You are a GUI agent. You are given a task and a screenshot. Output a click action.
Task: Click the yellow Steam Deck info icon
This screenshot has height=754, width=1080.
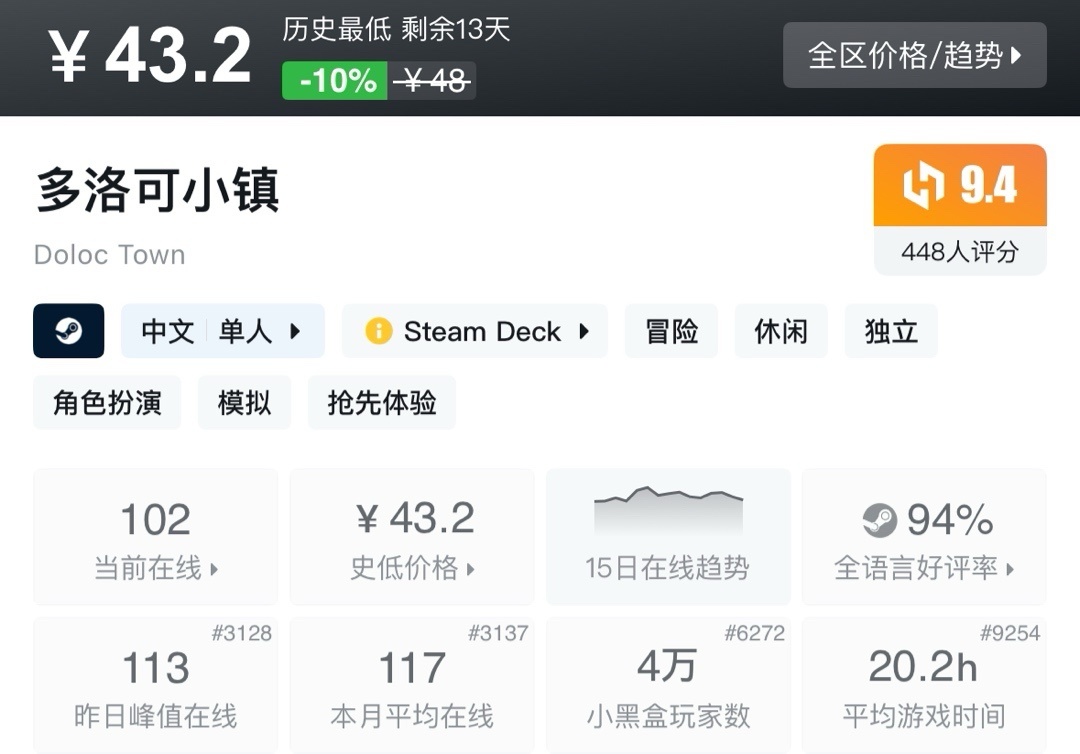[378, 331]
